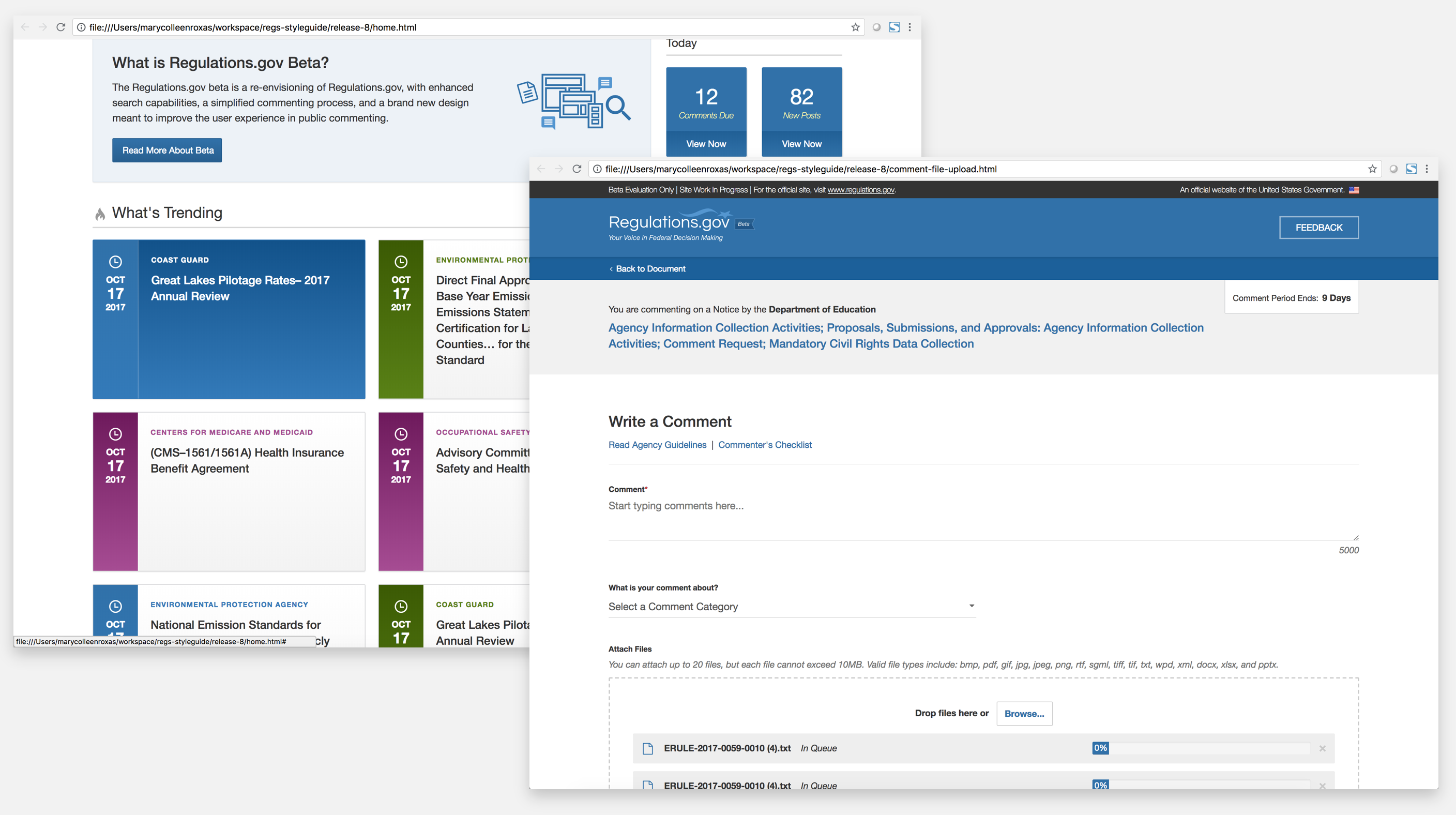Click site info icon in comment-file-upload address bar
The width and height of the screenshot is (1456, 815).
point(597,169)
